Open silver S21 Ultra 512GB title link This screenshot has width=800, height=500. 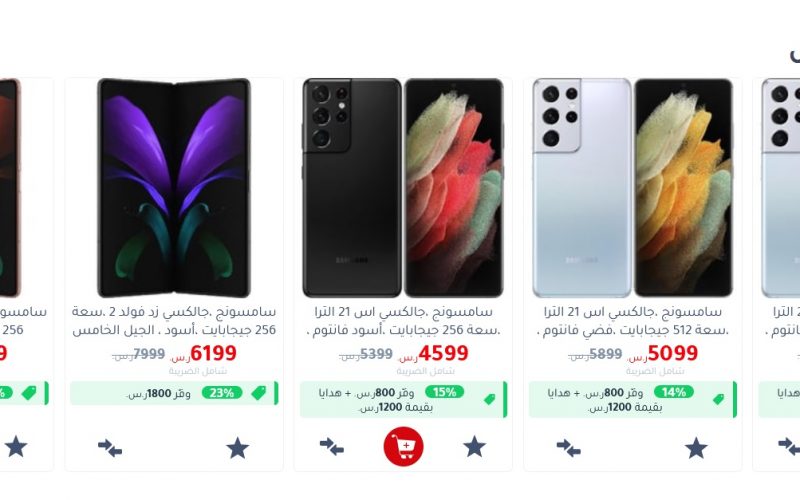coord(633,321)
